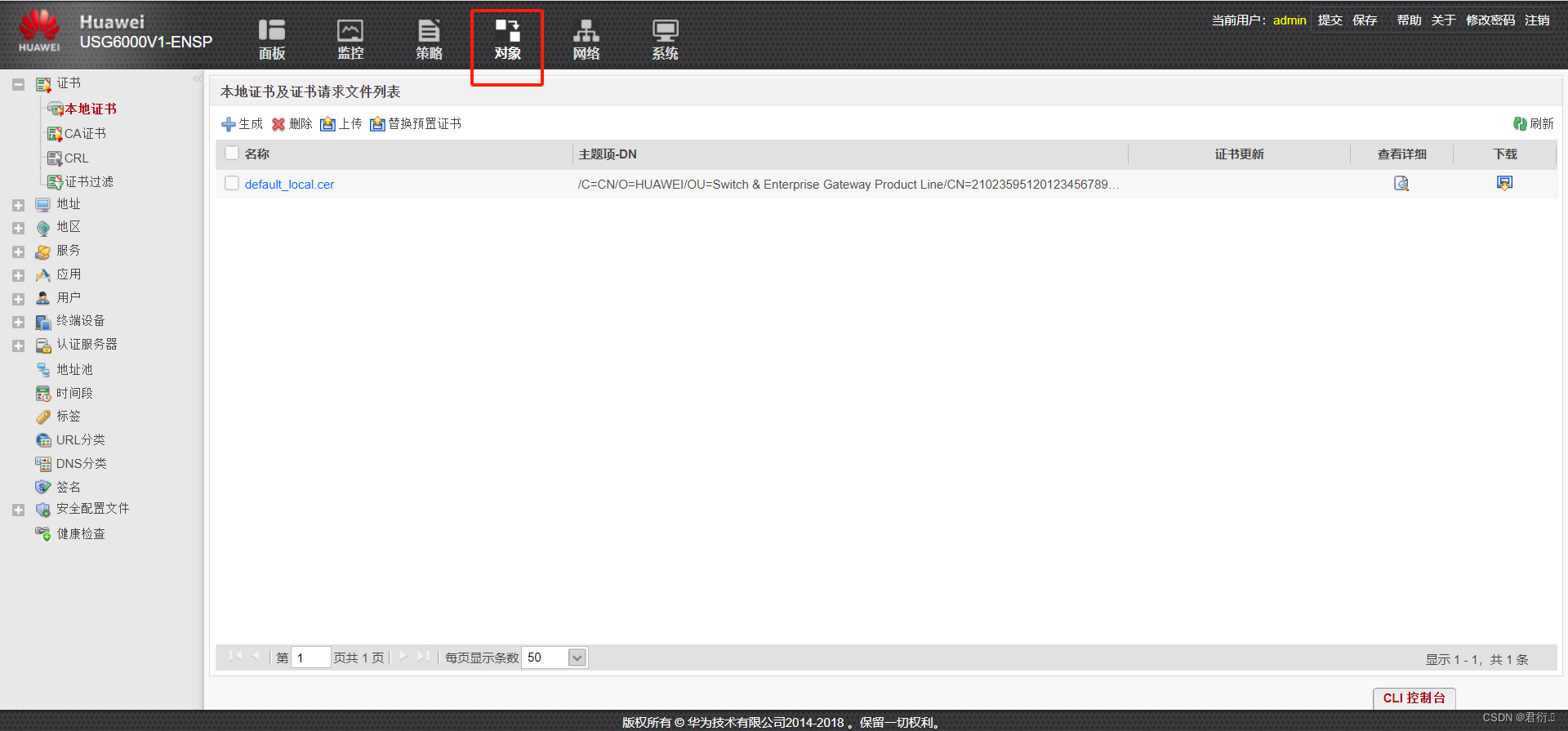Click the 显示 1 - 1，共 1 条 count

tap(1477, 659)
